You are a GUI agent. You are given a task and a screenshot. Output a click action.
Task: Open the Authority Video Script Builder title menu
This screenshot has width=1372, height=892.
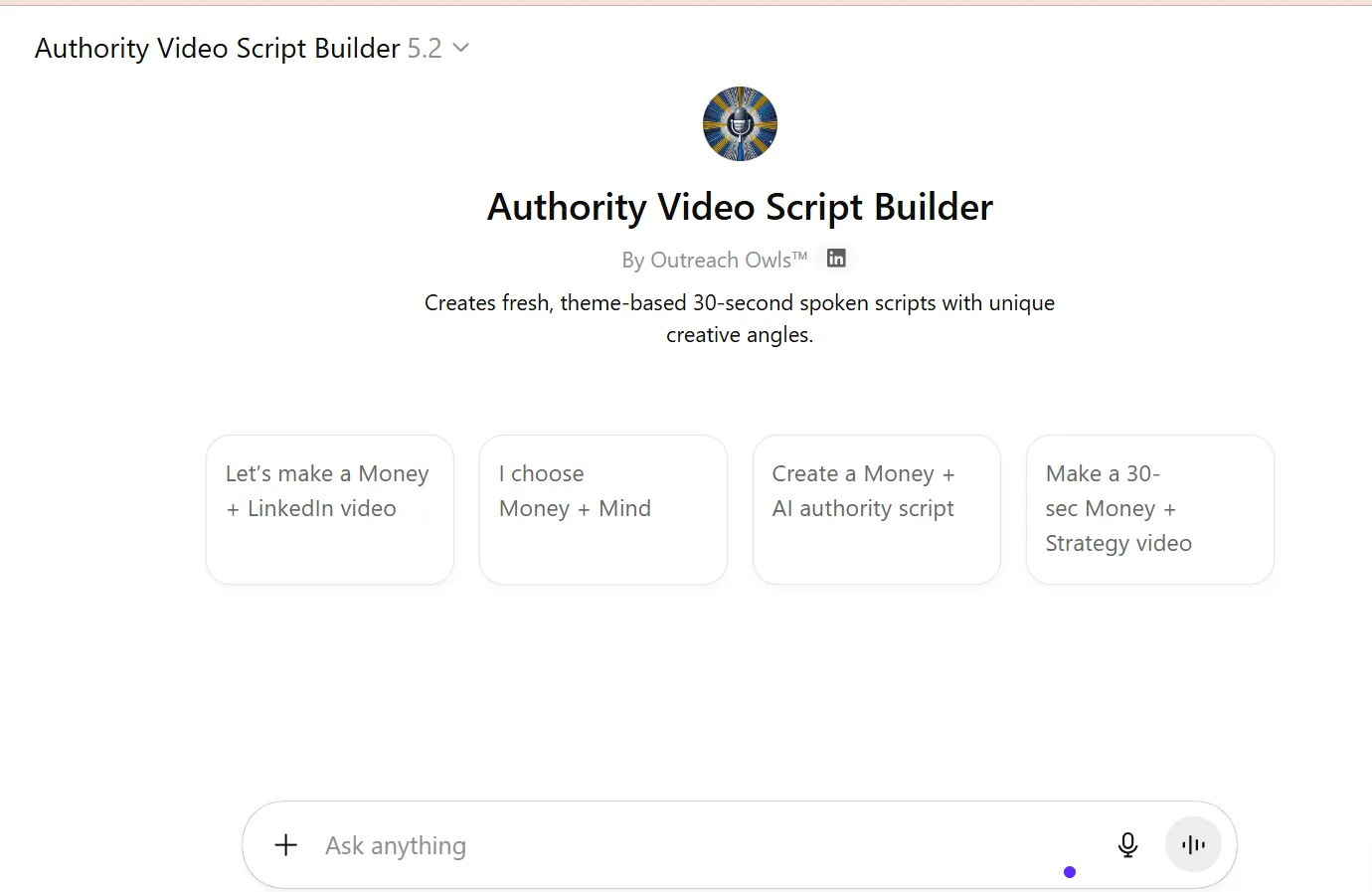pos(217,48)
